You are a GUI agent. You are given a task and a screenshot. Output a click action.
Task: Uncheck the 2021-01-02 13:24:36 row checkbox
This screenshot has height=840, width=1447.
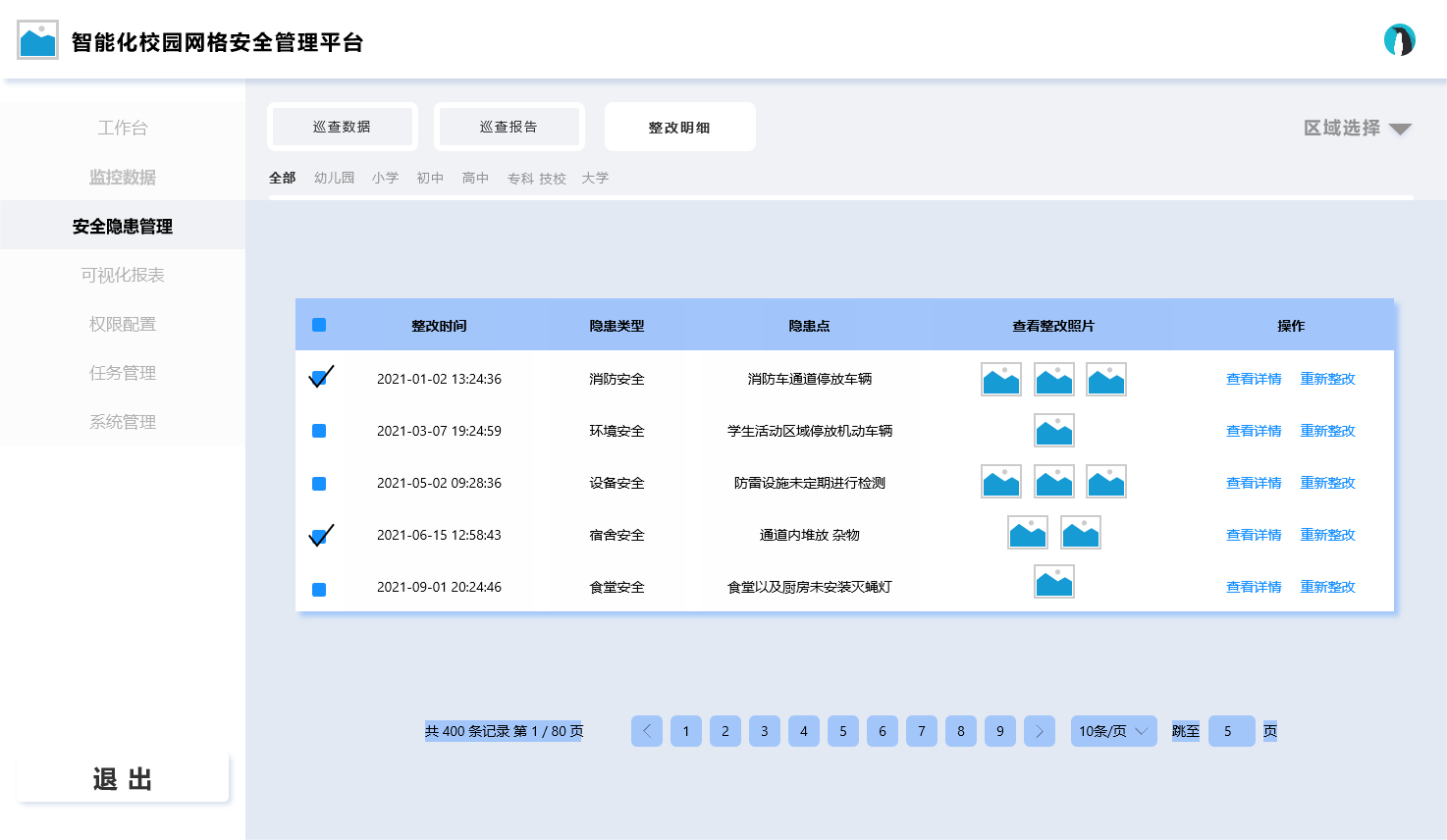click(319, 378)
